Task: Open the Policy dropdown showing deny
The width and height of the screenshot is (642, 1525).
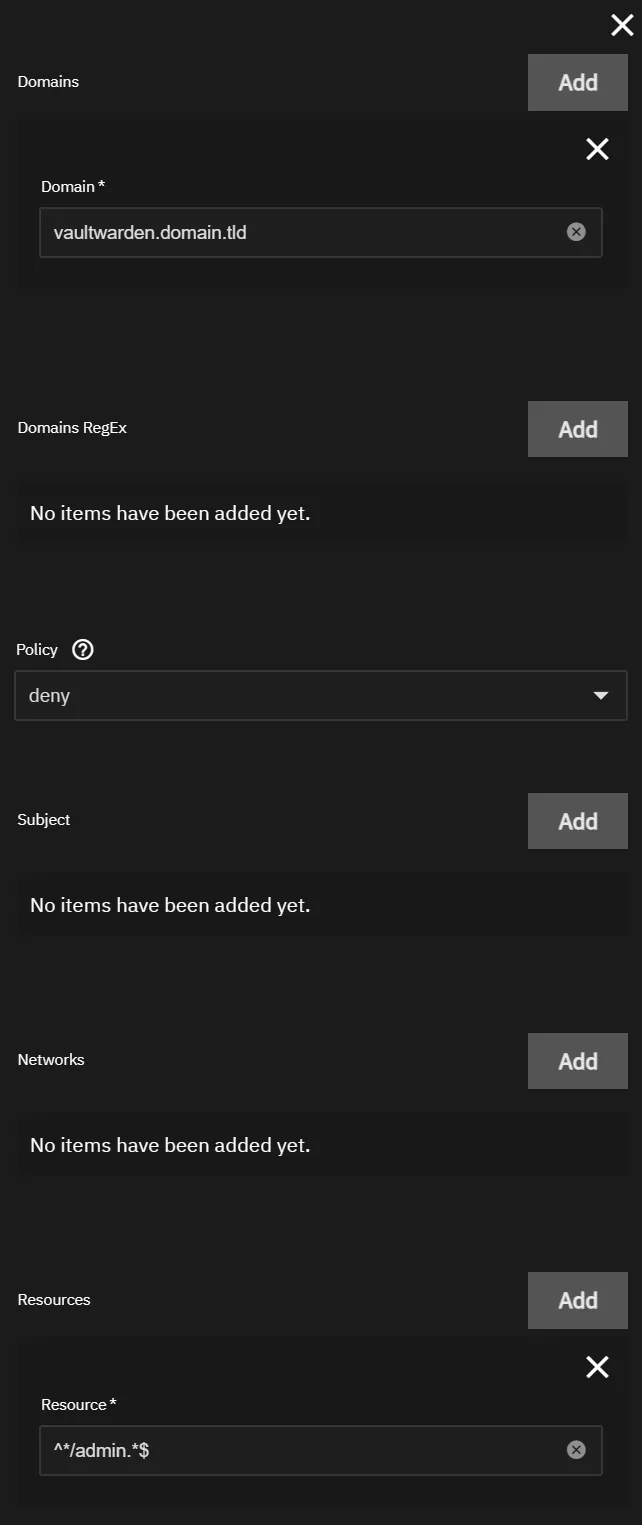Action: coord(300,696)
